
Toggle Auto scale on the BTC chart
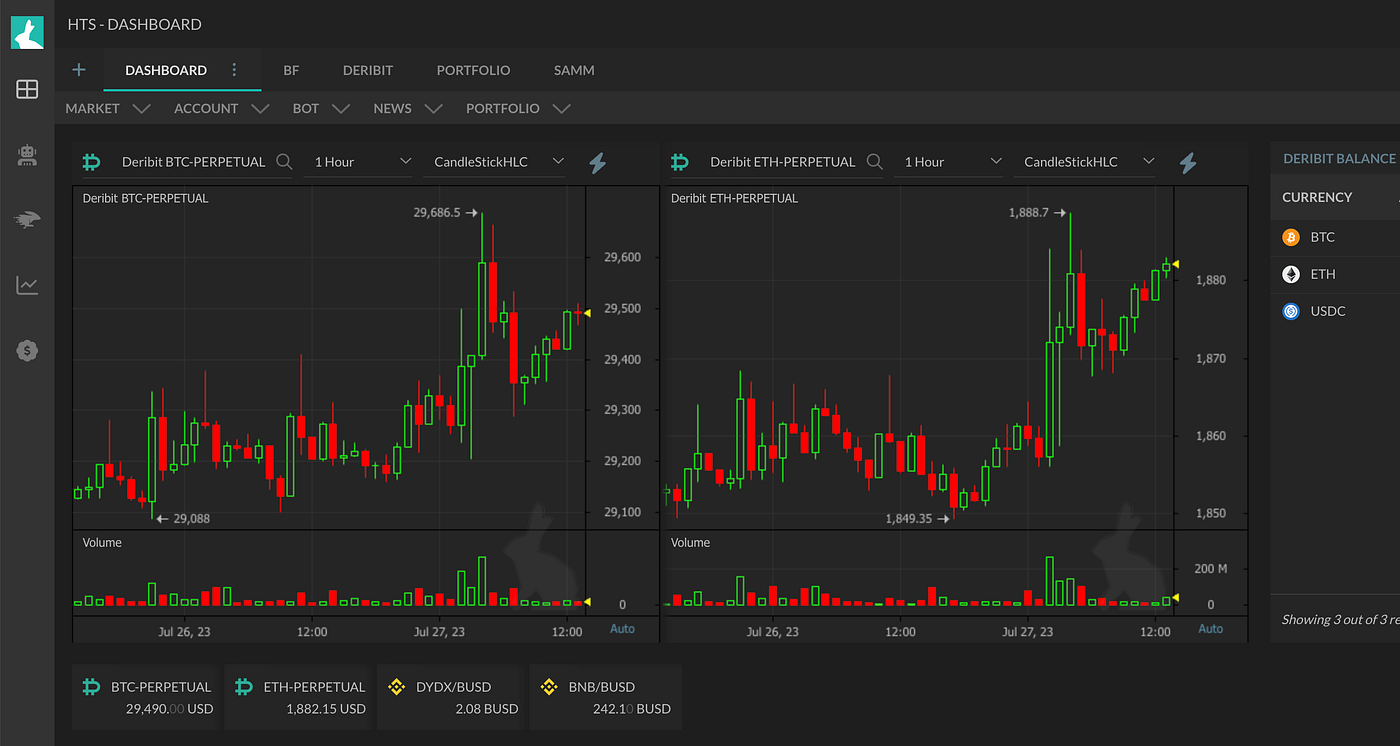pyautogui.click(x=622, y=629)
